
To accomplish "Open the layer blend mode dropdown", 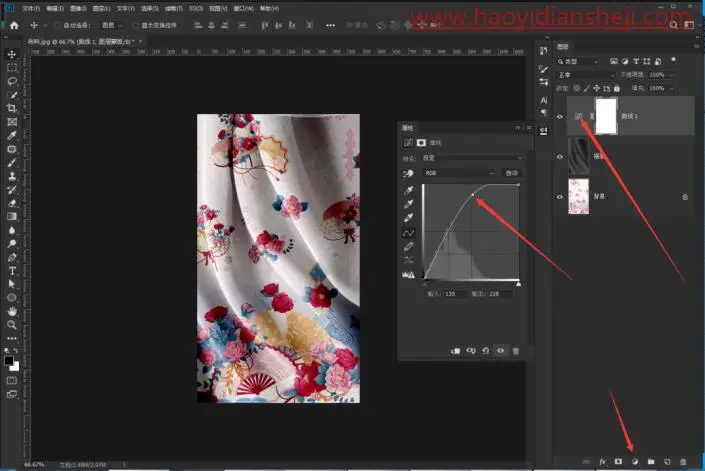I will [x=586, y=75].
